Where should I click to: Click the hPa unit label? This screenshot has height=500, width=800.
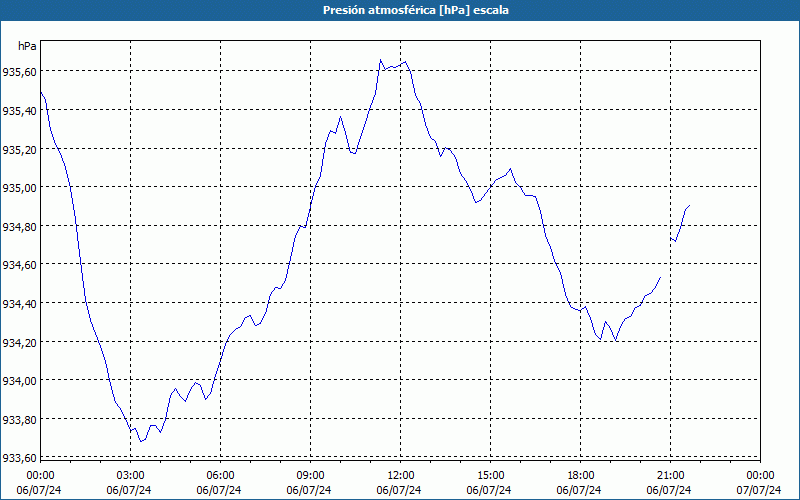[x=27, y=46]
